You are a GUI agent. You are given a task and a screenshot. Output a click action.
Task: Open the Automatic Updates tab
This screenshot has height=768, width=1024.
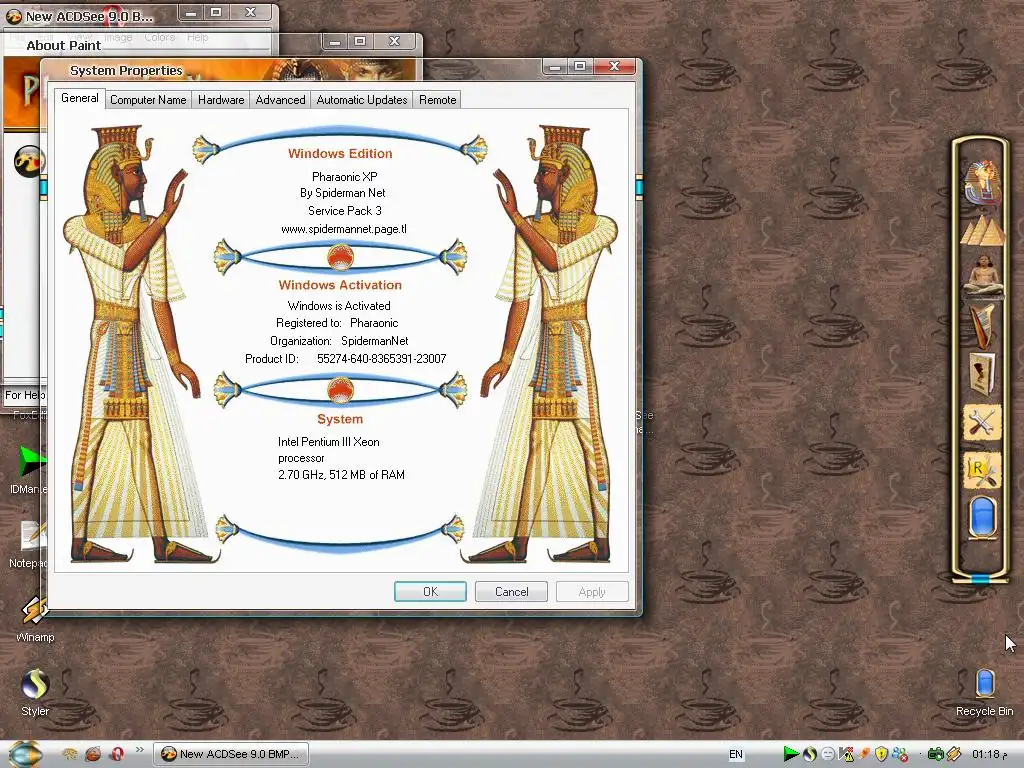pyautogui.click(x=362, y=100)
